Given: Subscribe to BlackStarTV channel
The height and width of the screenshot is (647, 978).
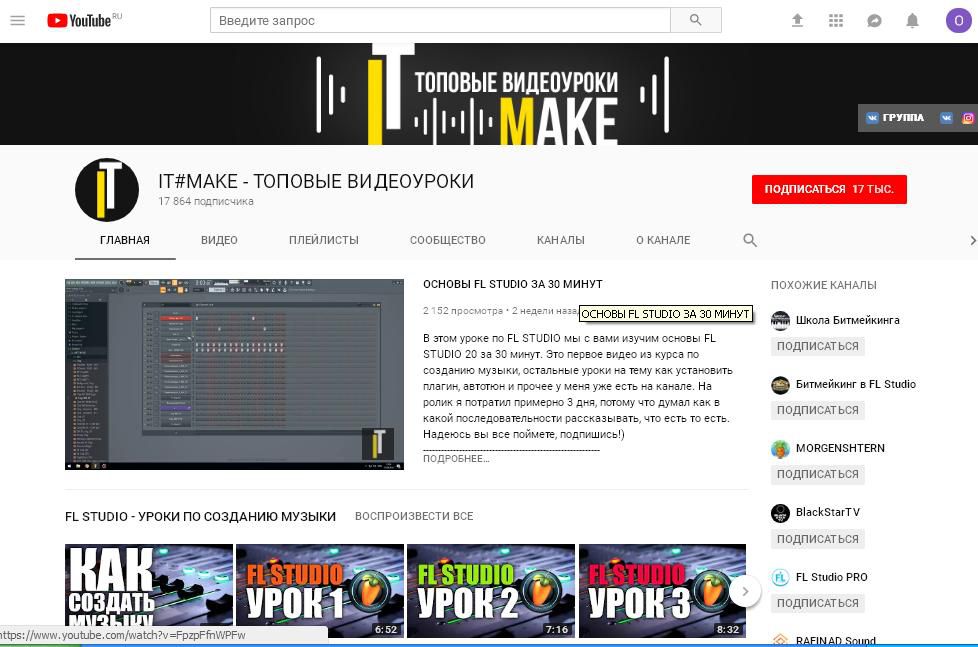Looking at the screenshot, I should [818, 539].
